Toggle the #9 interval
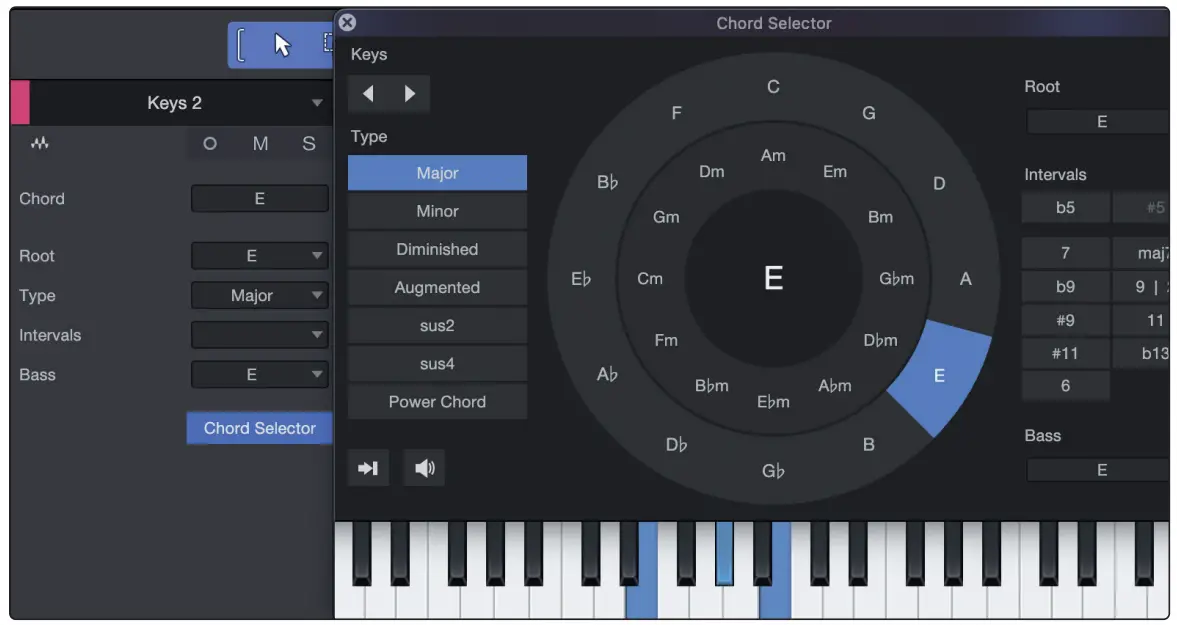 (1065, 320)
